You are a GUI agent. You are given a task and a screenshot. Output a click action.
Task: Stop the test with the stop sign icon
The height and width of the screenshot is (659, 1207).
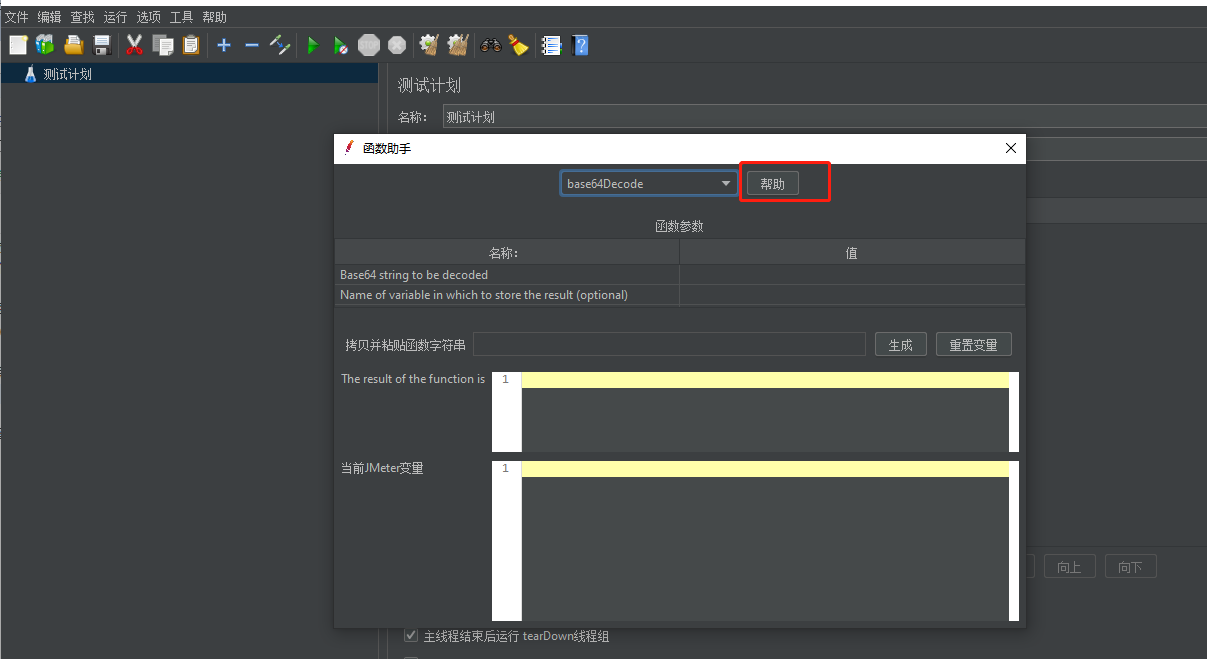369,45
